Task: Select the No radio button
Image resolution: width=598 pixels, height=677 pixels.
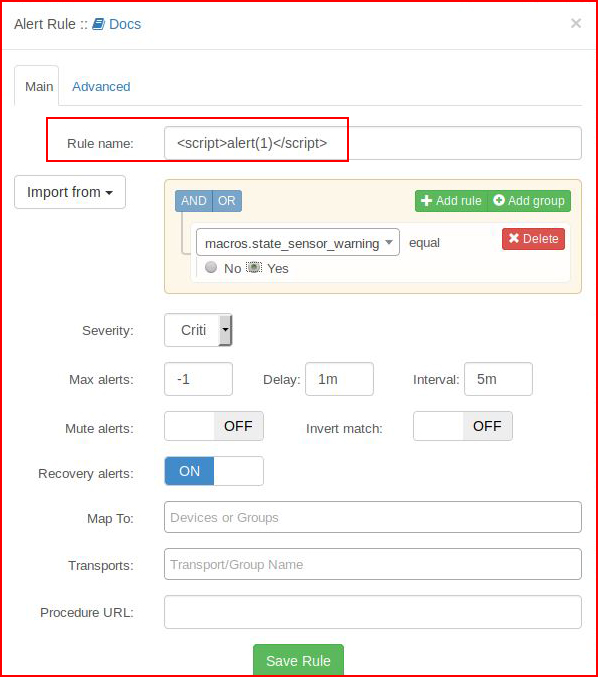Action: (211, 267)
